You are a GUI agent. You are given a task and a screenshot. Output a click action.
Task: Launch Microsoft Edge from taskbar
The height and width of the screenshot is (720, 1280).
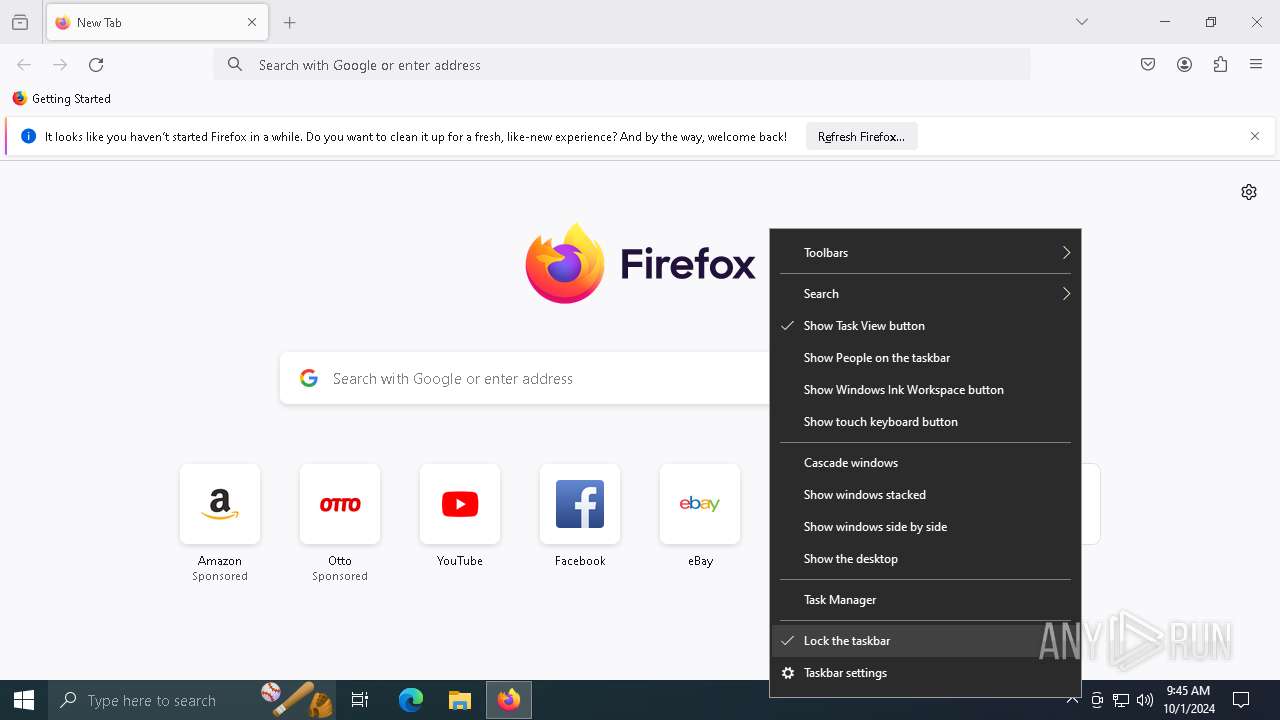(x=411, y=700)
